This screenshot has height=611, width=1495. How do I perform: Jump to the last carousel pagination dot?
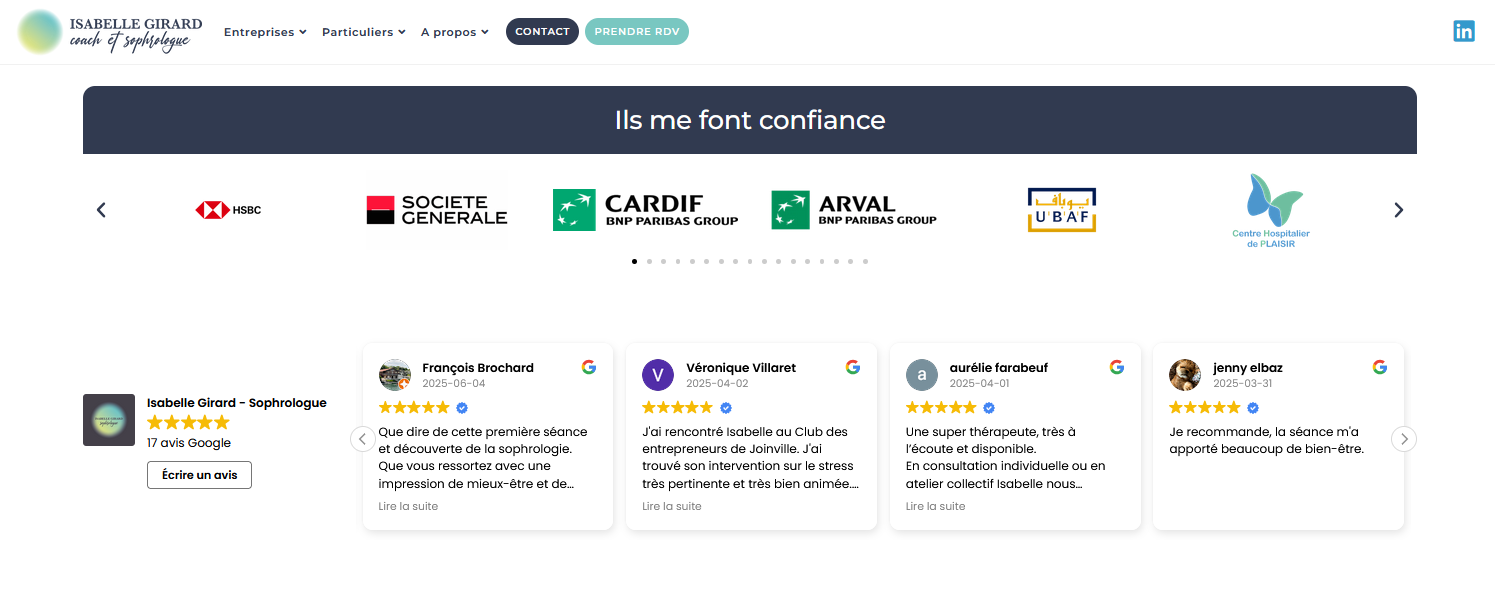click(x=865, y=261)
